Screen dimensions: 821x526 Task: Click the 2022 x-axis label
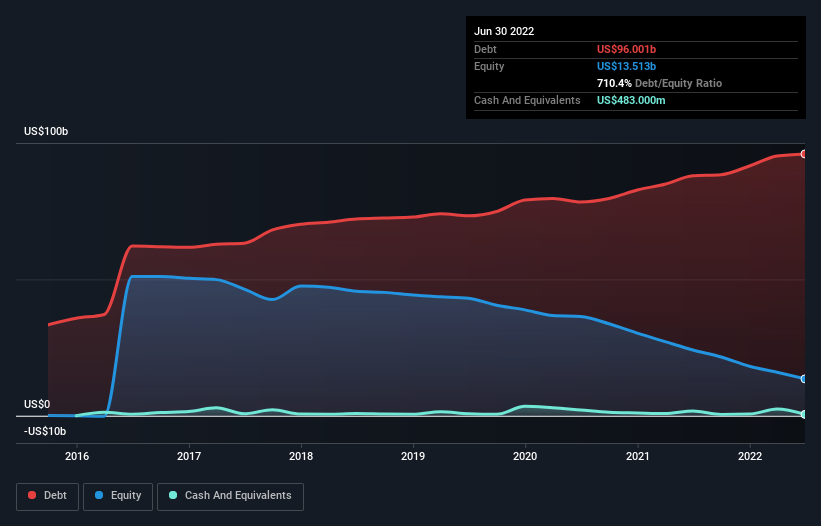(750, 456)
